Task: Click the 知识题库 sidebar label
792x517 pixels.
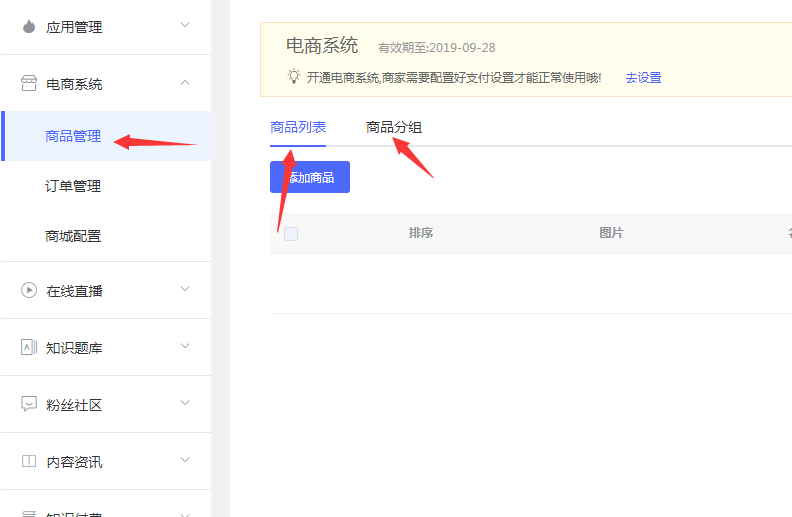Action: [x=74, y=348]
